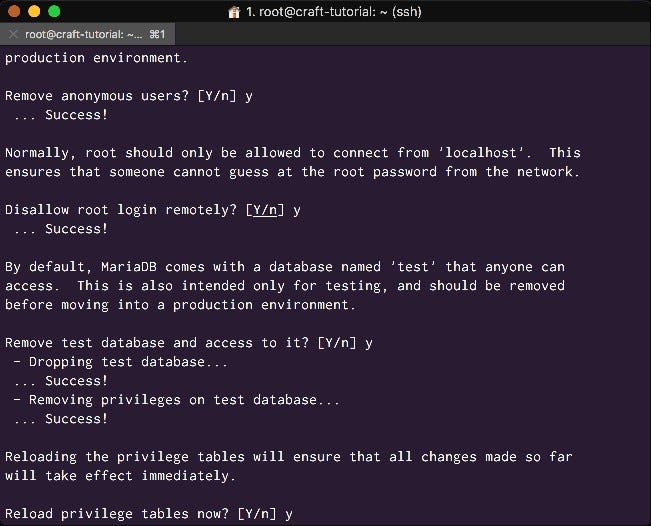
Task: Click the red close window button
Action: pos(14,11)
